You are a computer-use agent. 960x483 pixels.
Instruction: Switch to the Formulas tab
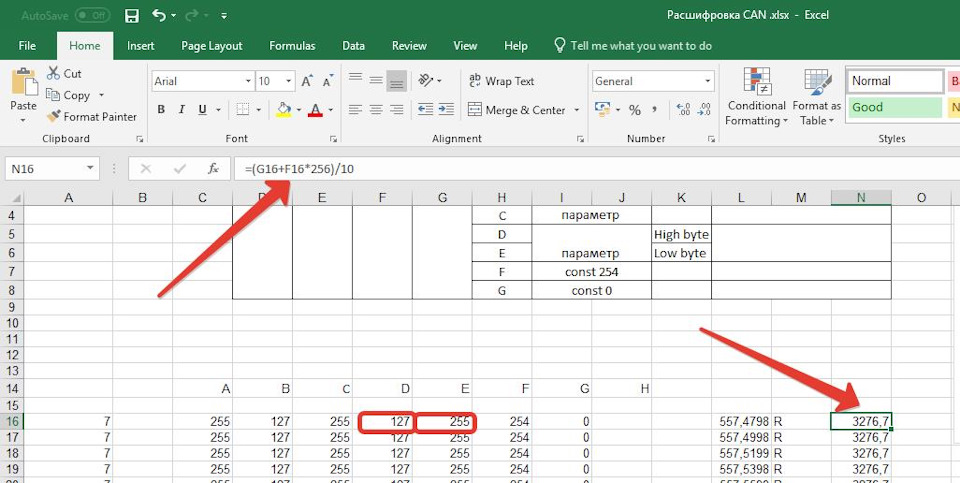[292, 46]
